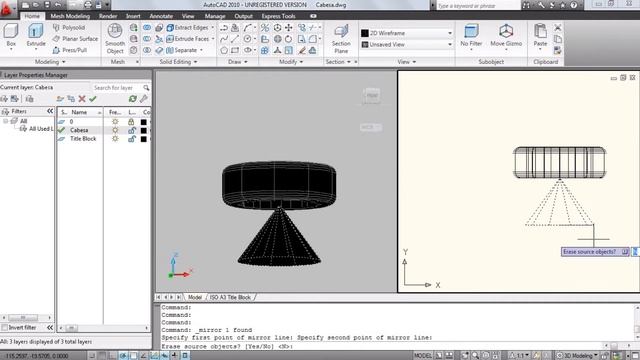Expand the Modify panel
Screen dimensions: 640x360
(291, 62)
